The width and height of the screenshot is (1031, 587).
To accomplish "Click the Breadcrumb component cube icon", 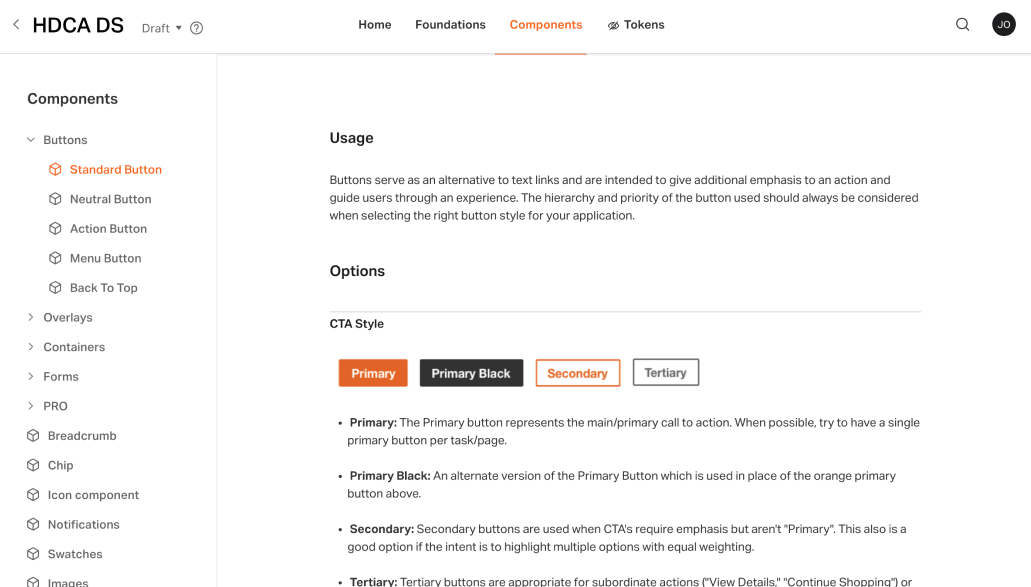I will 33,436.
